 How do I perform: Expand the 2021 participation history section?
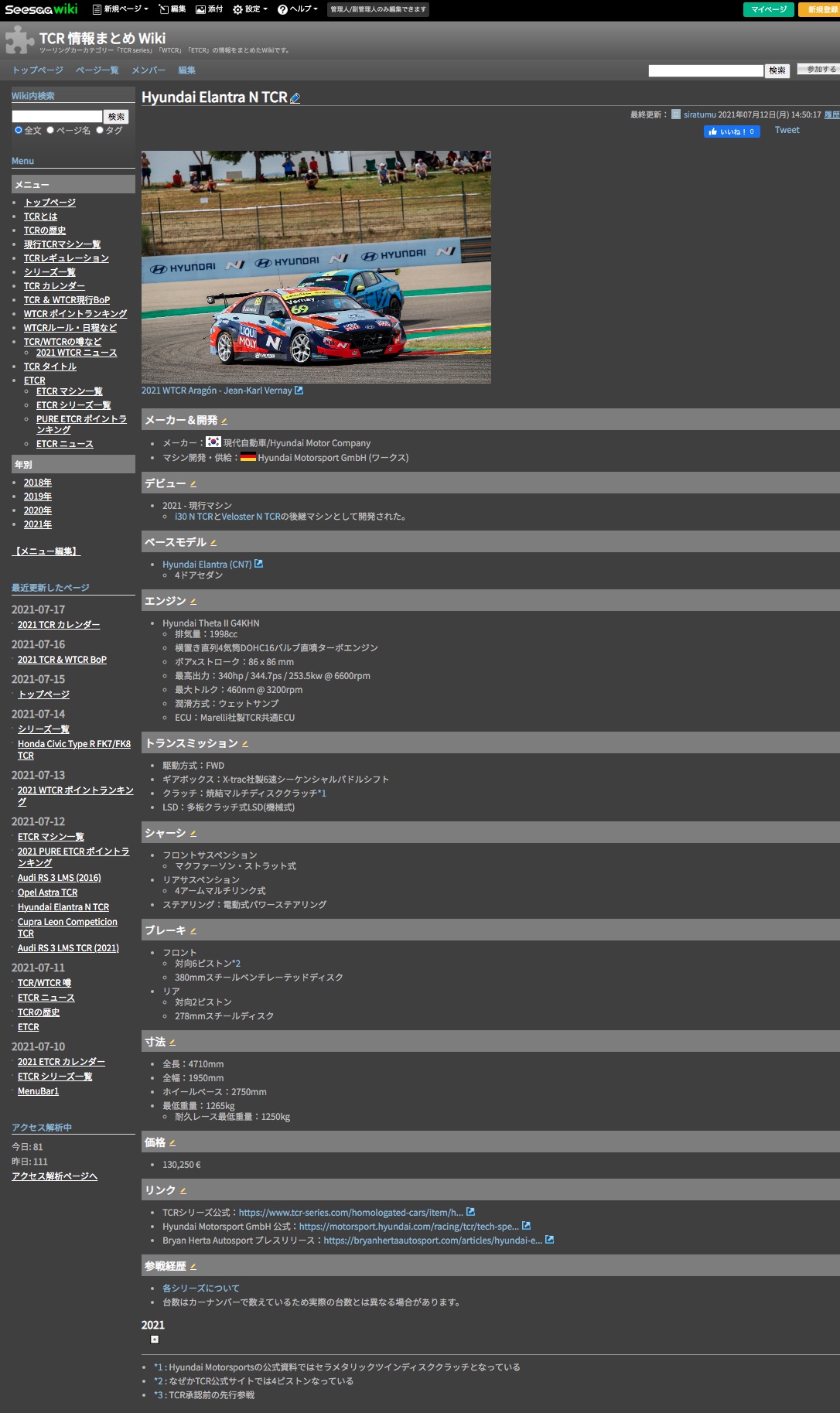[x=155, y=1340]
